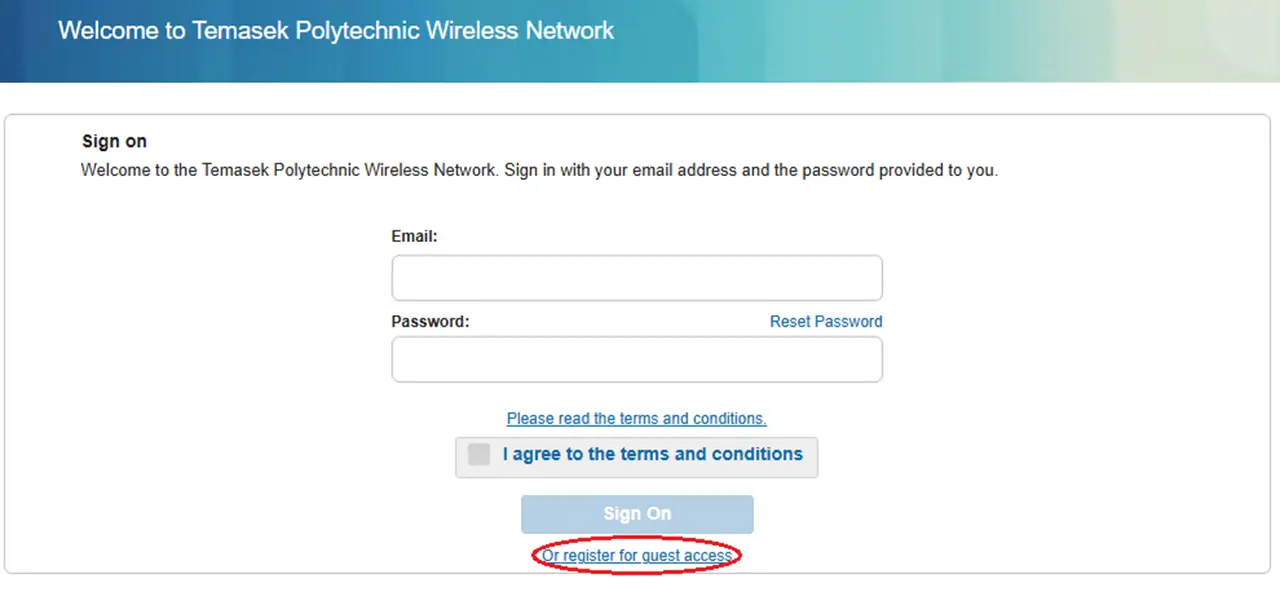This screenshot has width=1280, height=606.
Task: Click the Email field below its label
Action: [x=636, y=278]
